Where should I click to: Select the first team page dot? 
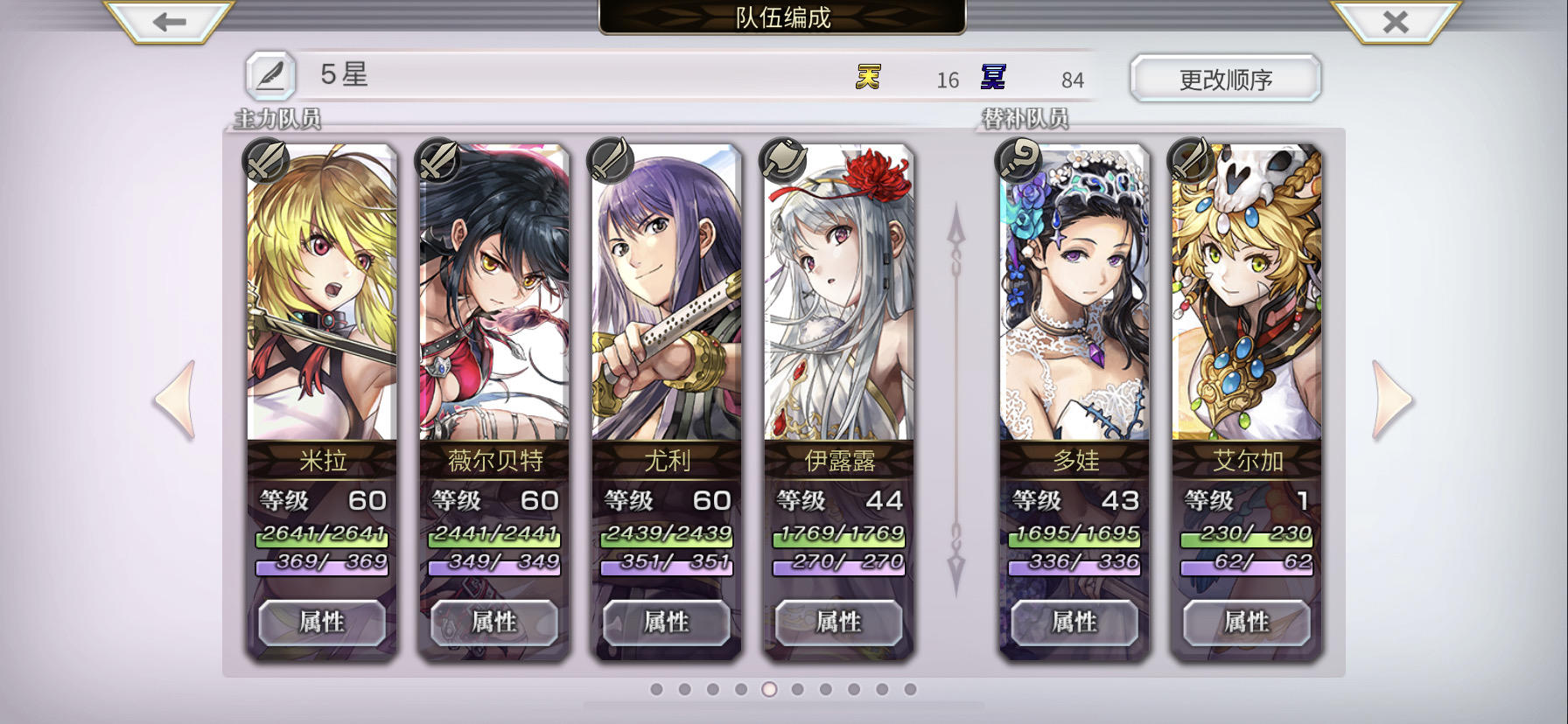coord(657,690)
